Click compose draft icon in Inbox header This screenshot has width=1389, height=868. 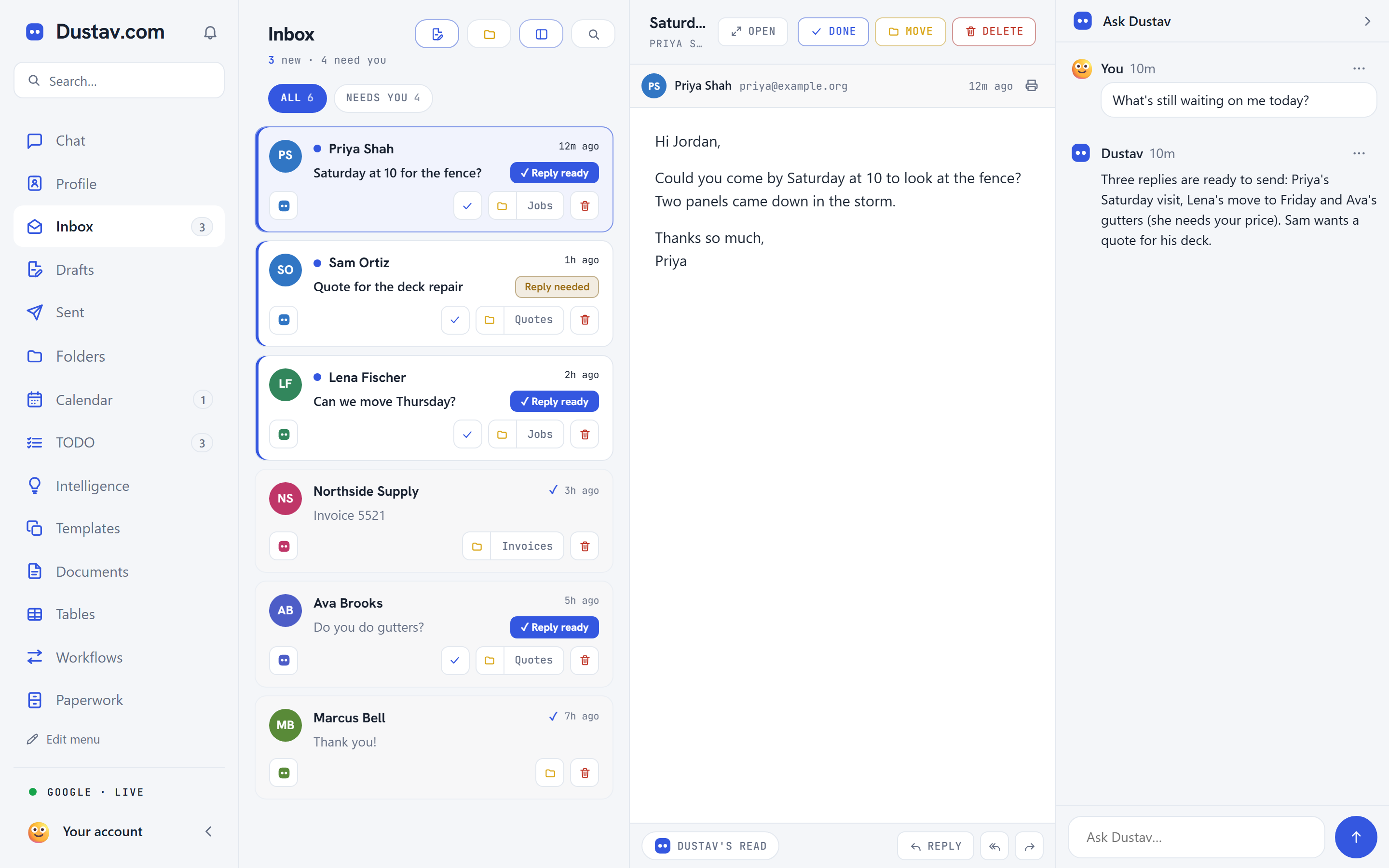pyautogui.click(x=437, y=34)
